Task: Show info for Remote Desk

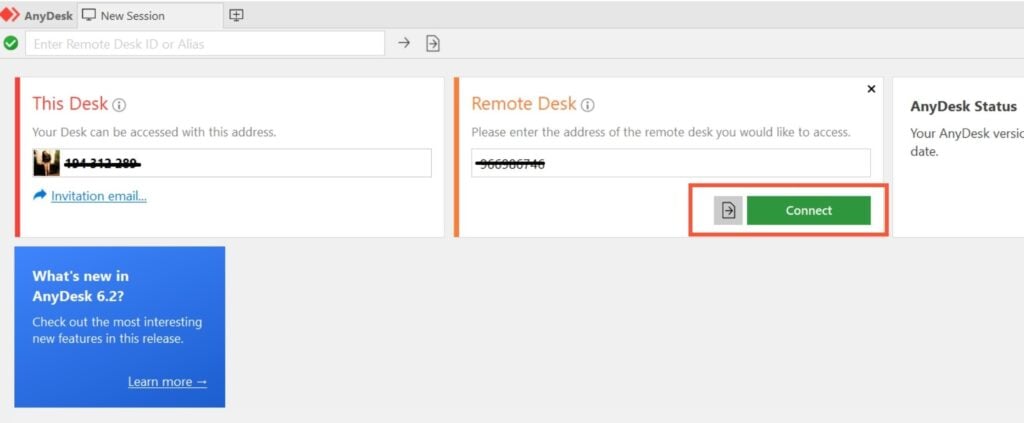Action: click(588, 104)
